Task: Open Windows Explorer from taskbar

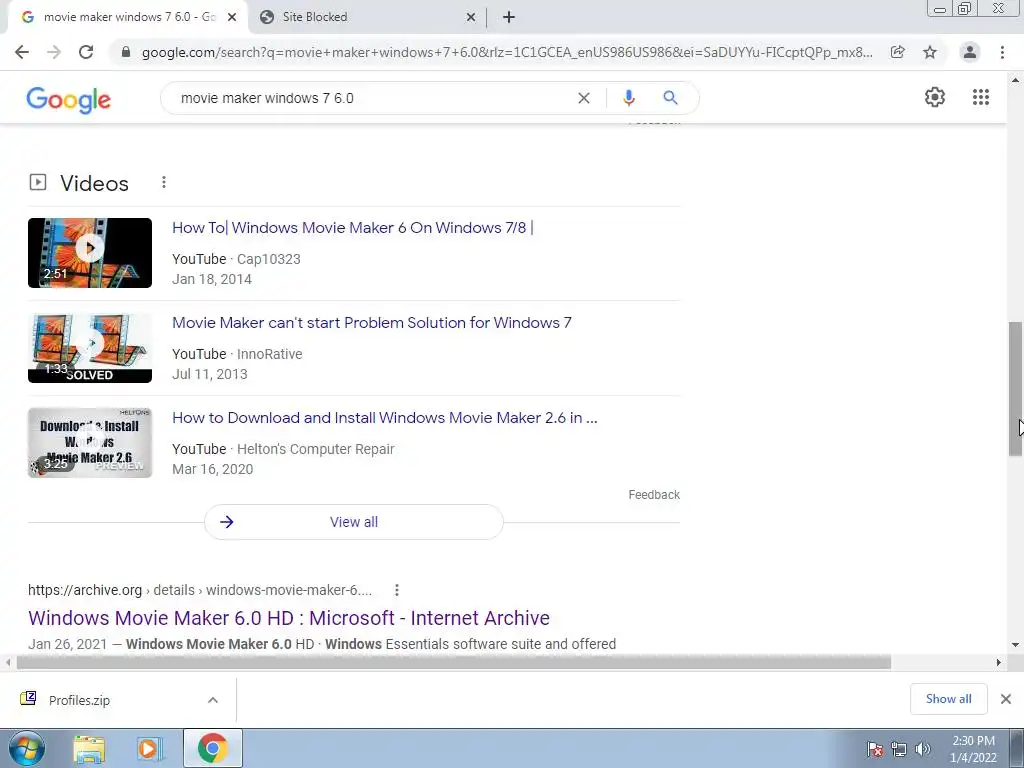Action: pos(89,749)
